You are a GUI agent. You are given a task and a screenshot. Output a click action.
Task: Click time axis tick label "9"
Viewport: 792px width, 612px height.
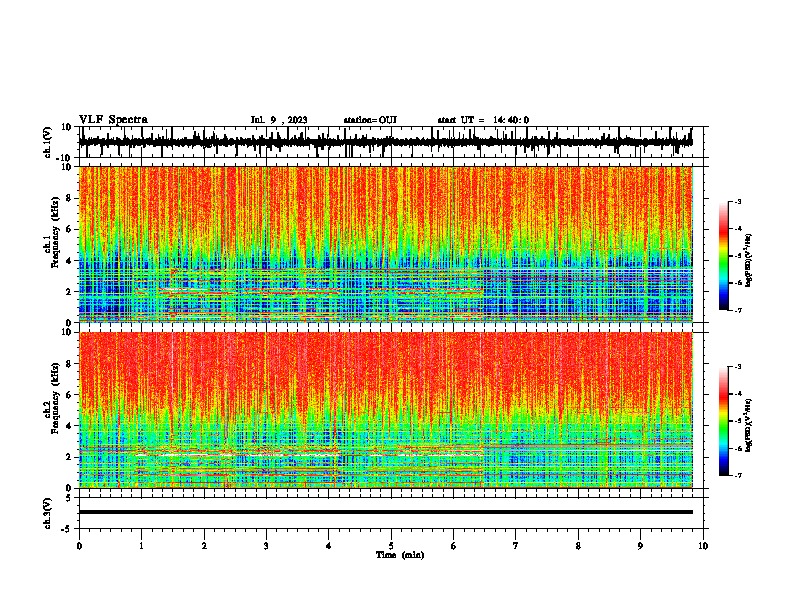pos(640,546)
